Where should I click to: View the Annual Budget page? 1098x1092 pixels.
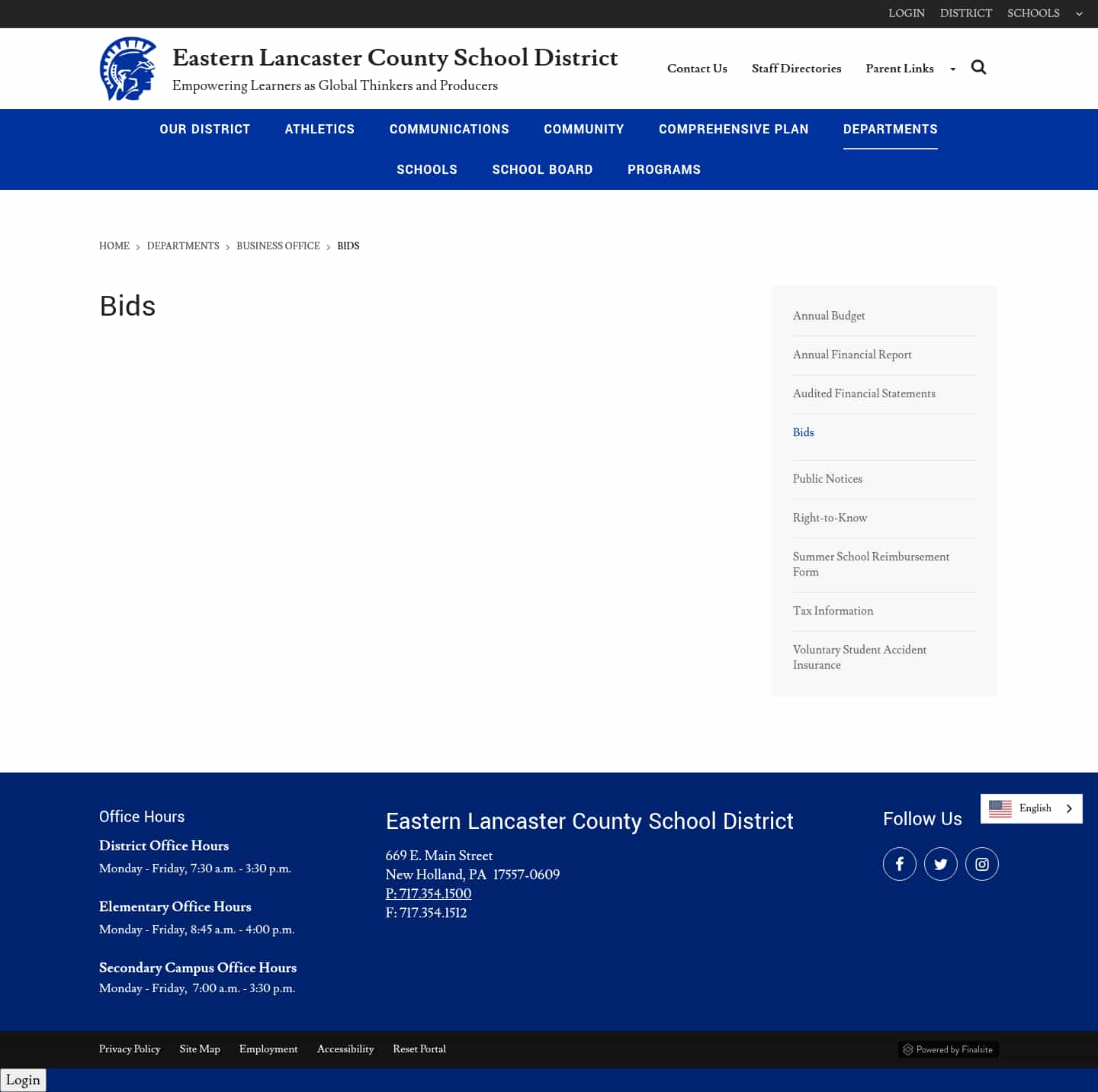(x=829, y=316)
